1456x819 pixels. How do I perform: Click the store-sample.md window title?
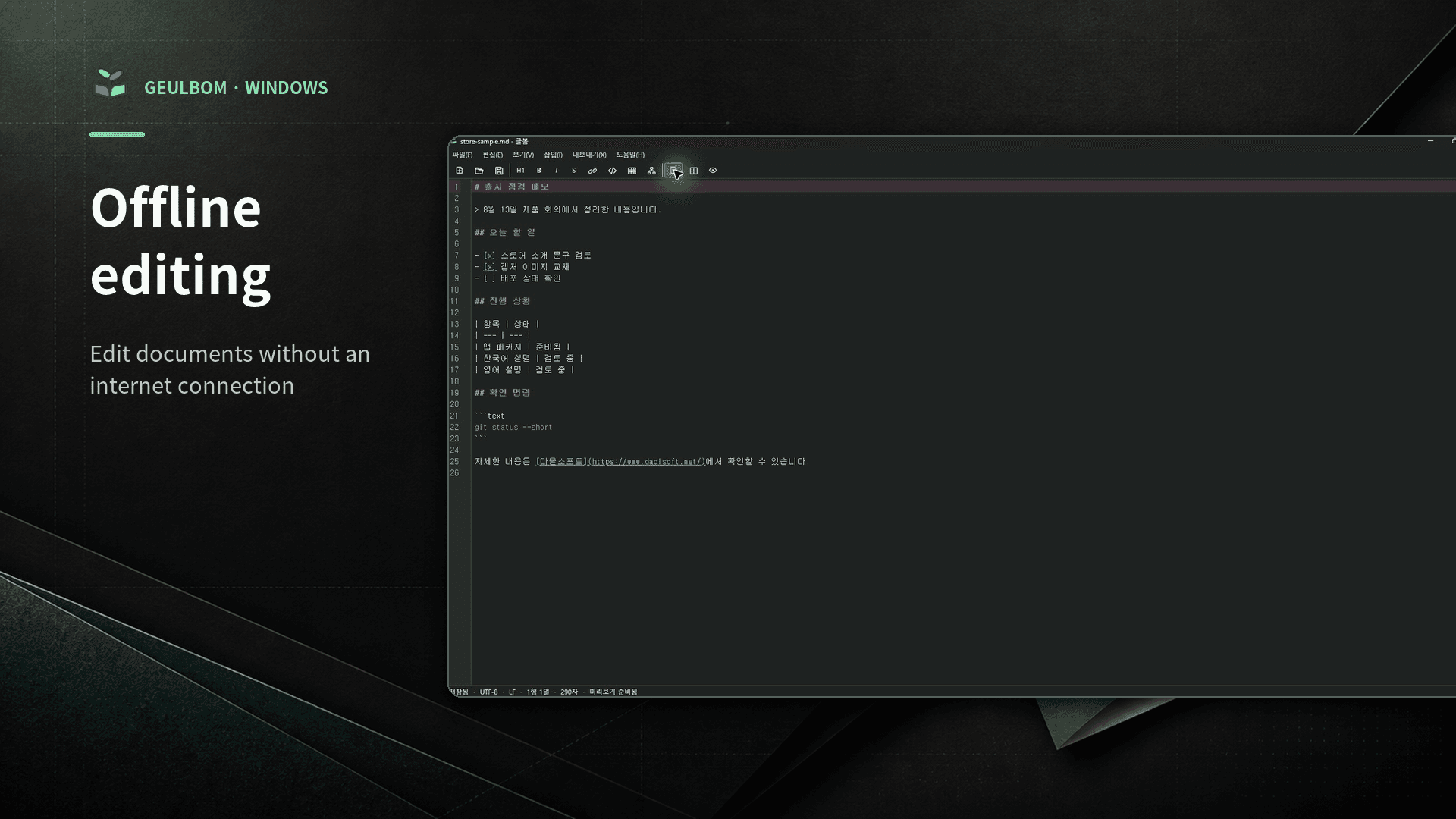point(494,141)
